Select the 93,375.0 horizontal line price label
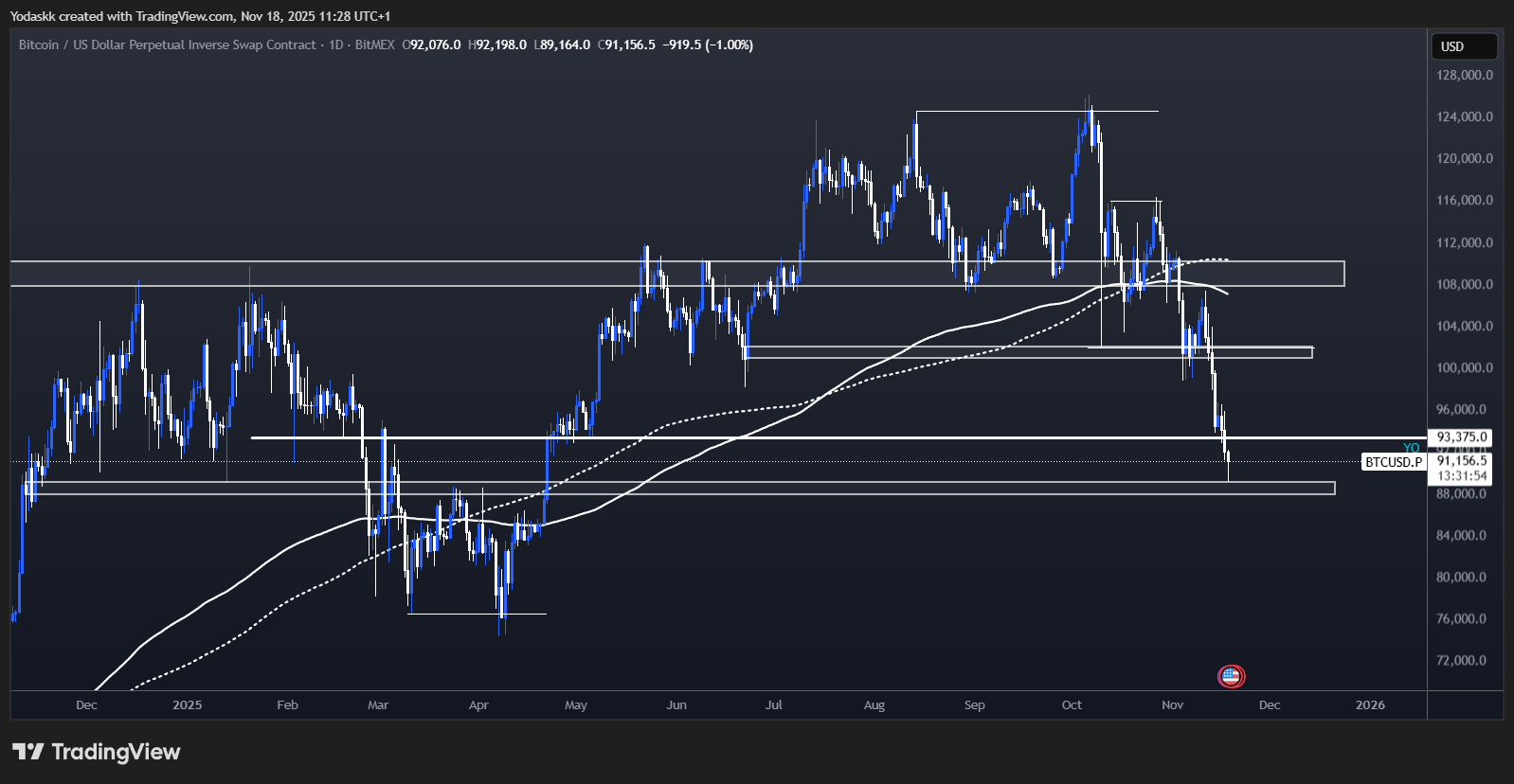The image size is (1514, 784). click(1463, 437)
